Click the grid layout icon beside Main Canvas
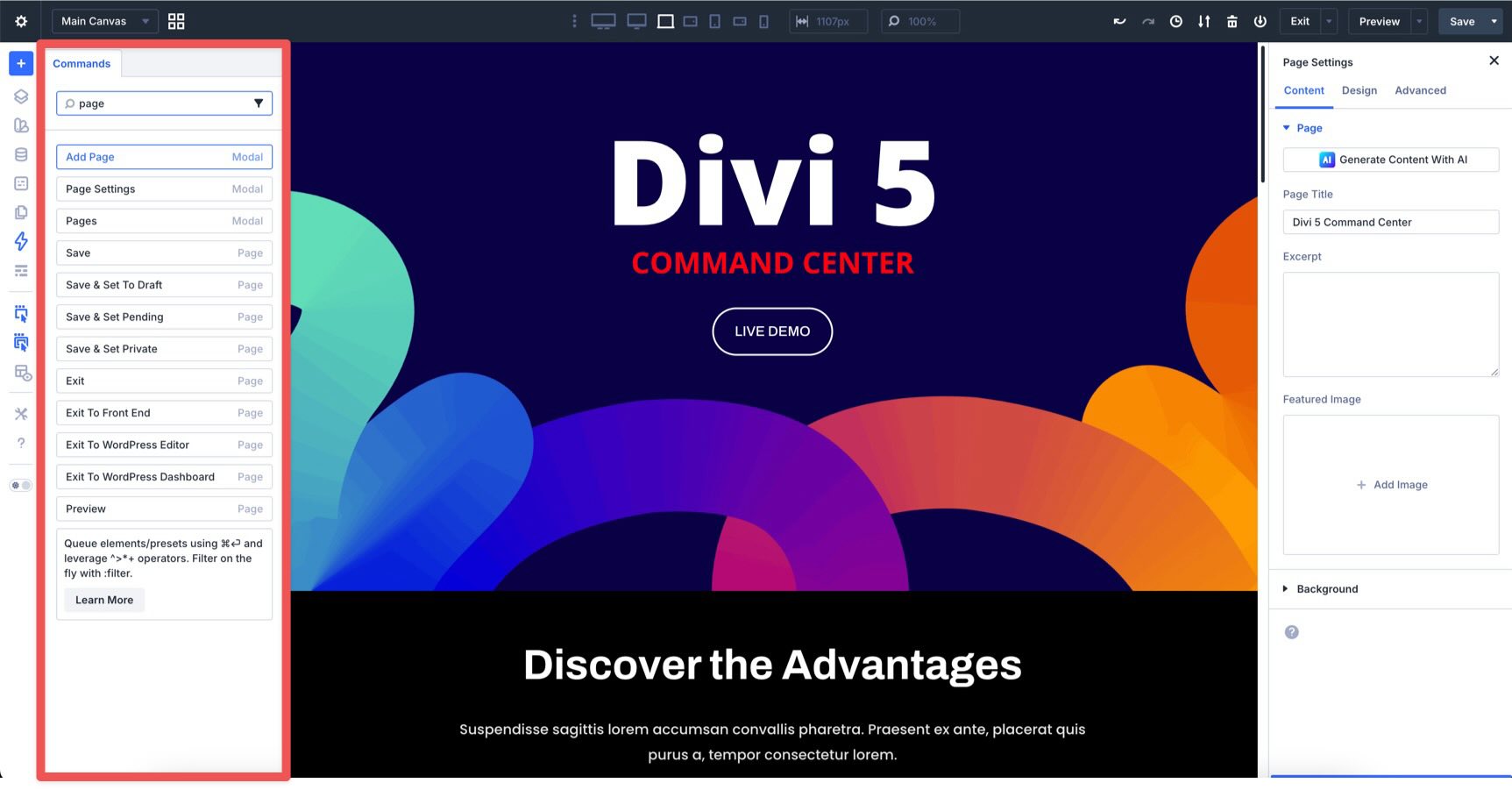The height and width of the screenshot is (790, 1512). (175, 20)
